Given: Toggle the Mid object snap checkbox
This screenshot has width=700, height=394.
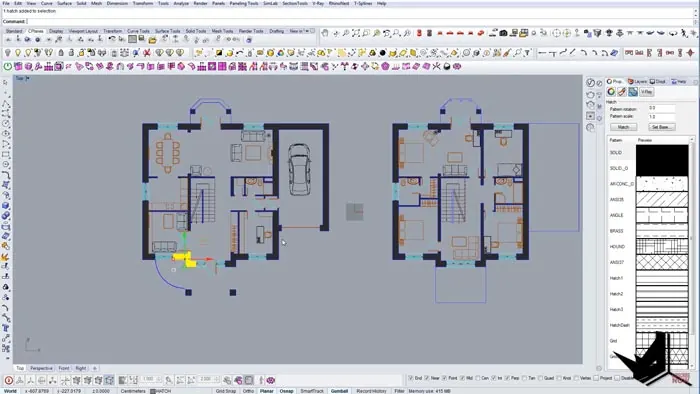Looking at the screenshot, I should [462, 378].
